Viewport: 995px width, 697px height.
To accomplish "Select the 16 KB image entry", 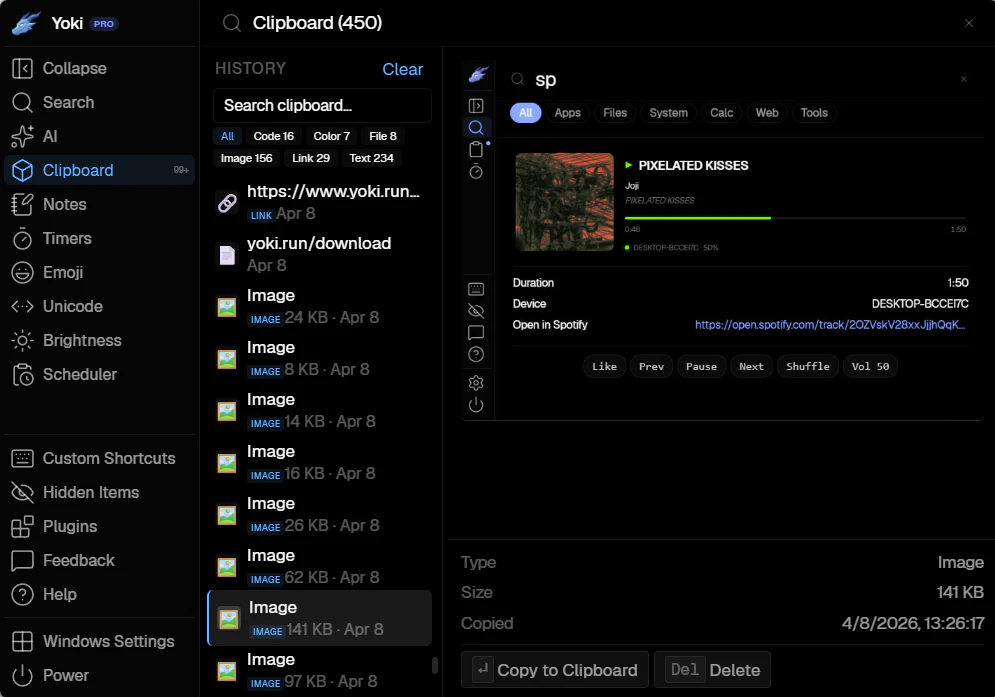I will 320,463.
